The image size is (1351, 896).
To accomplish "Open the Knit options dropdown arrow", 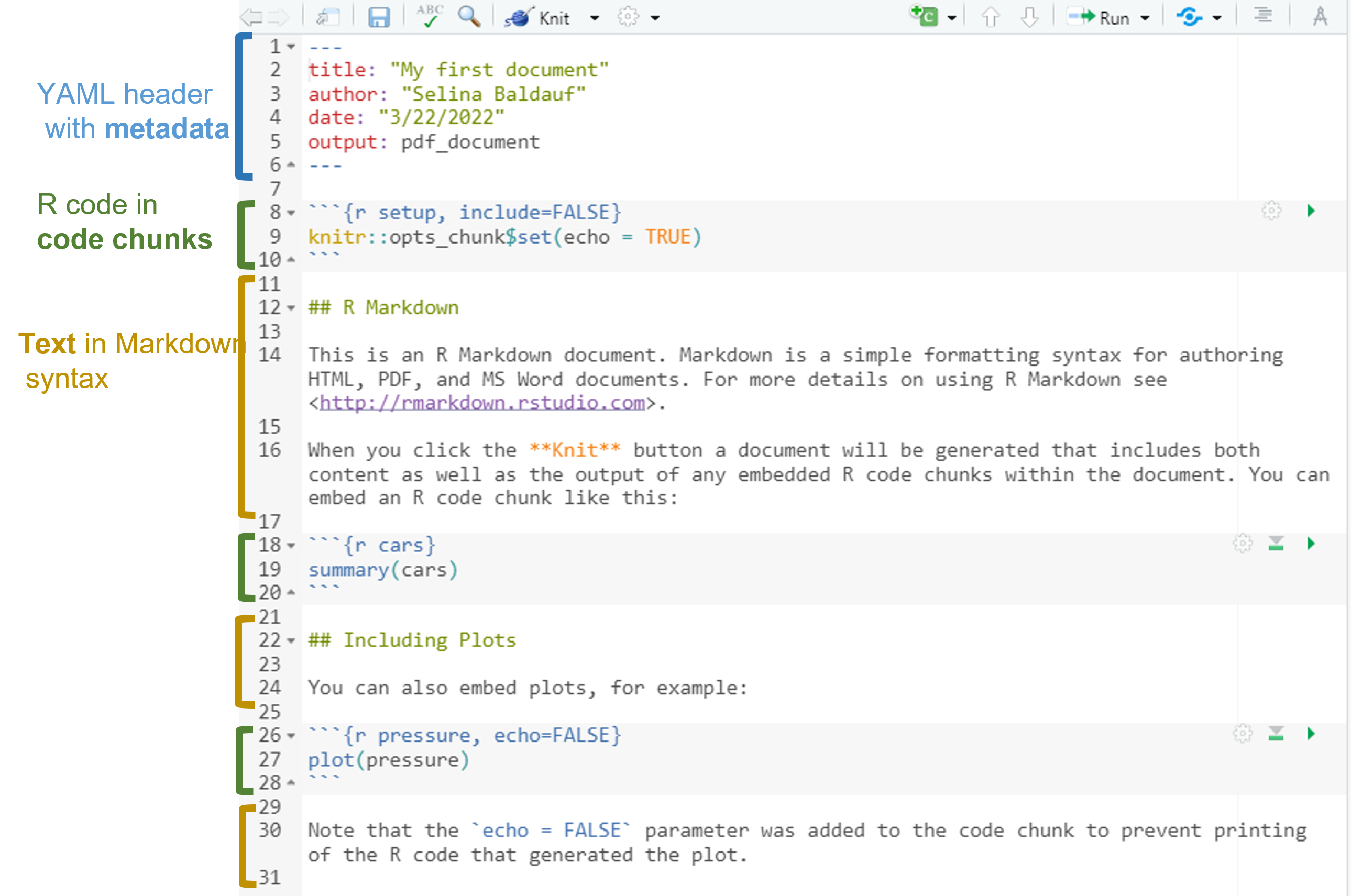I will tap(595, 18).
